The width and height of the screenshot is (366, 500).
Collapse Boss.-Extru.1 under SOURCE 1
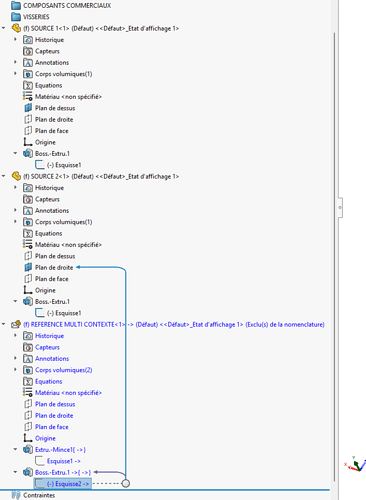(x=15, y=153)
